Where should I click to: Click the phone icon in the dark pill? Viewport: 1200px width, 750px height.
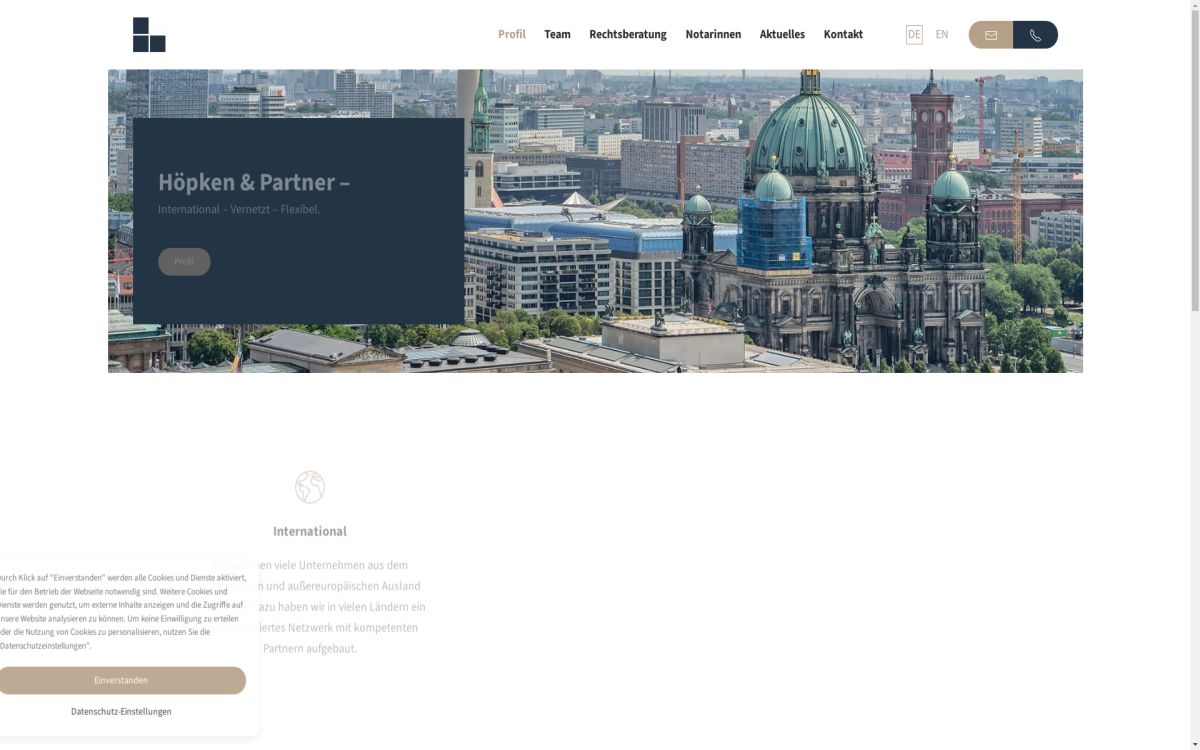point(1035,34)
